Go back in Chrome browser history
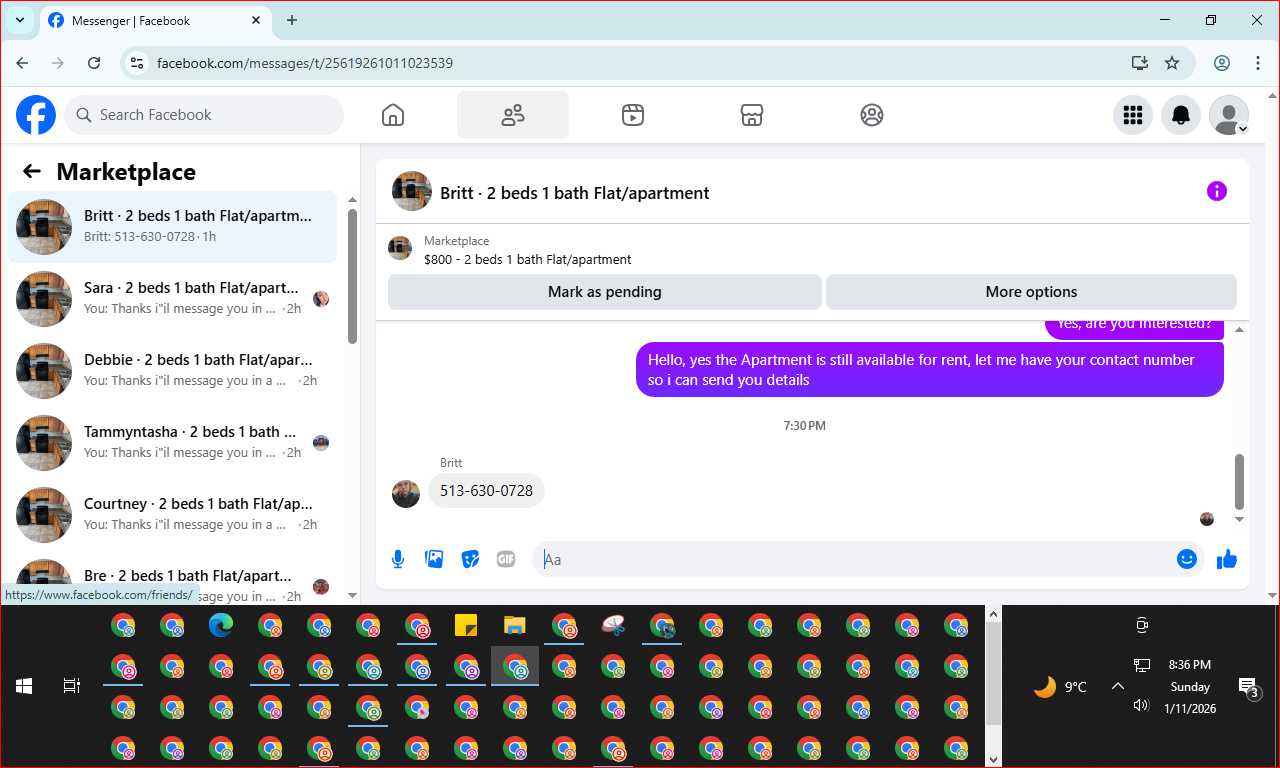The image size is (1280, 768). [22, 63]
